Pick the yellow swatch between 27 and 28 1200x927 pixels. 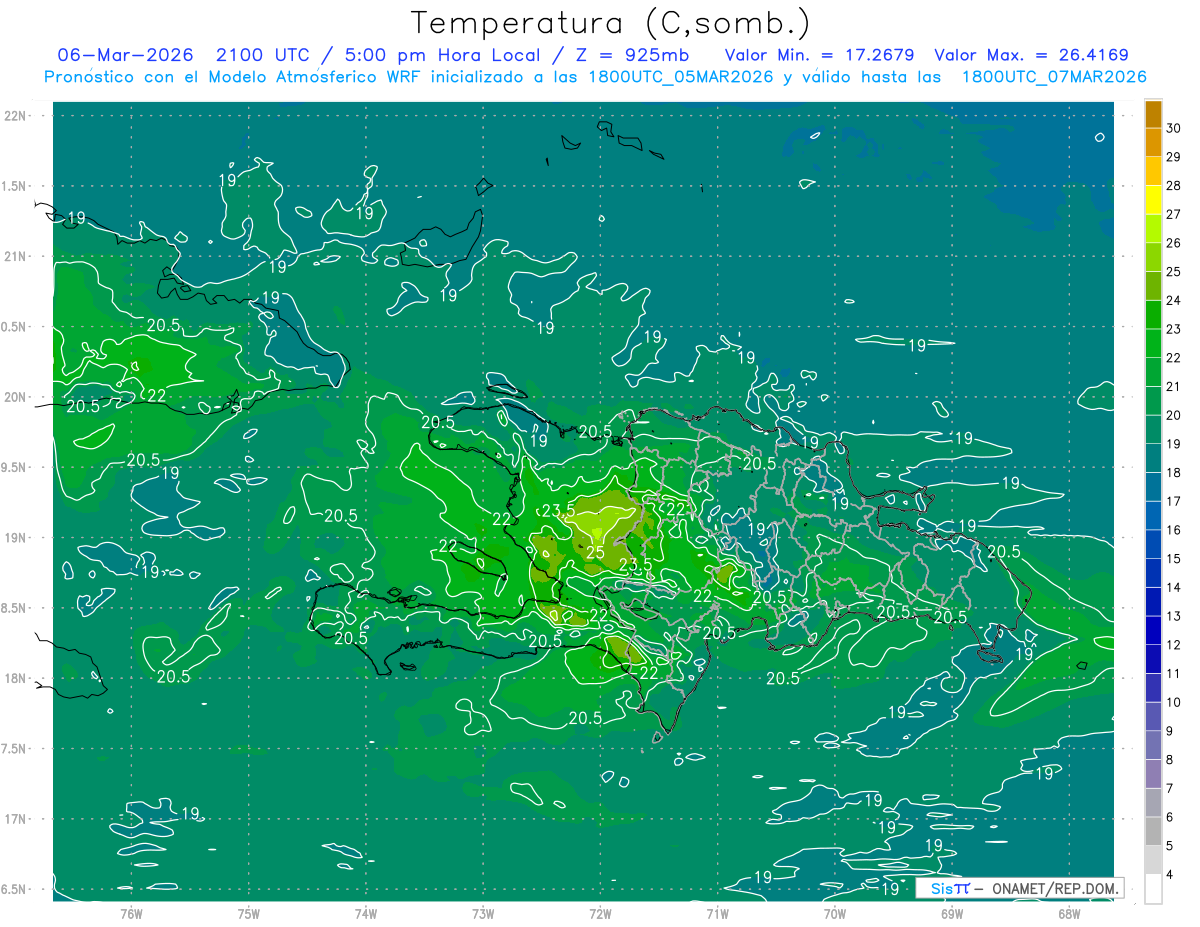[x=1153, y=200]
